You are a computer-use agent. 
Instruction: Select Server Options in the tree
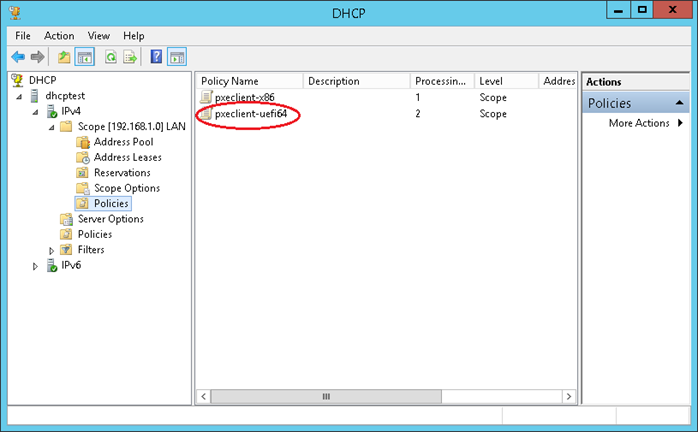point(110,219)
